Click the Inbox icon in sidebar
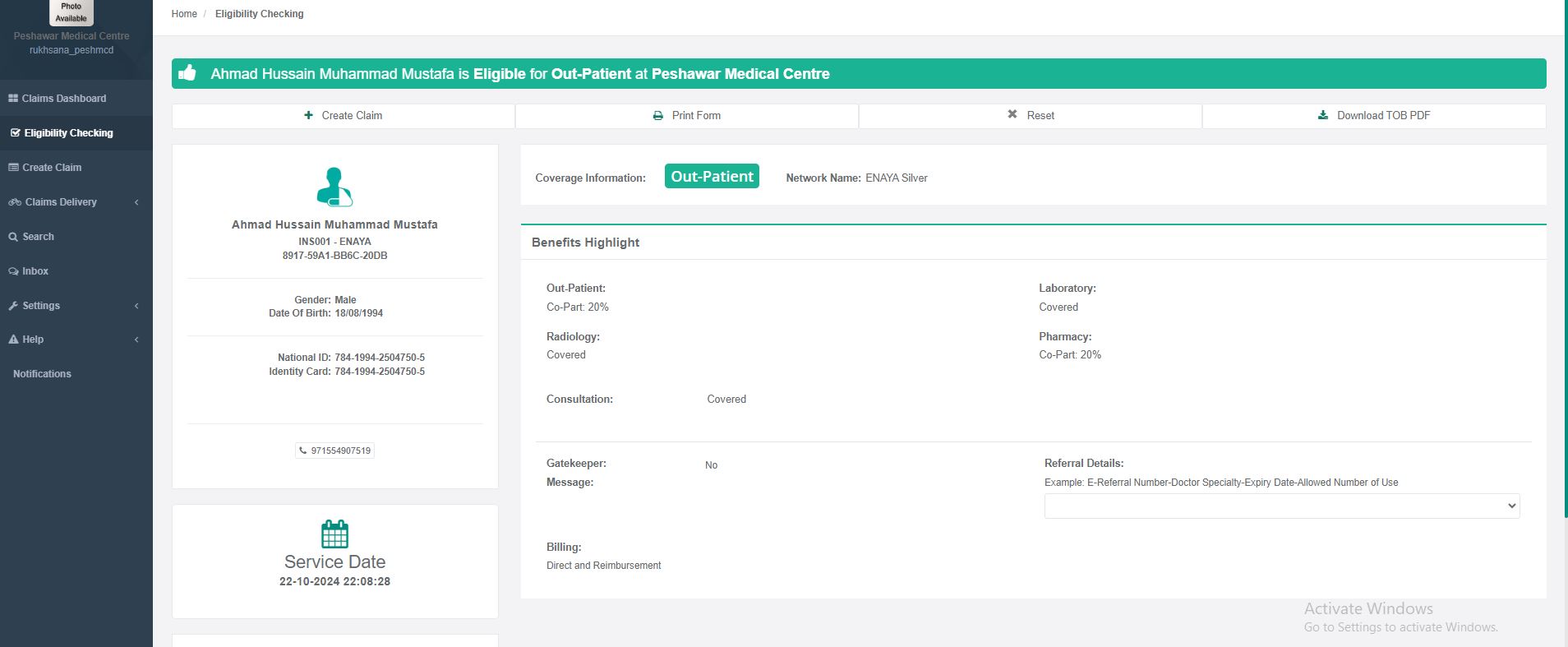The width and height of the screenshot is (1568, 647). [14, 271]
